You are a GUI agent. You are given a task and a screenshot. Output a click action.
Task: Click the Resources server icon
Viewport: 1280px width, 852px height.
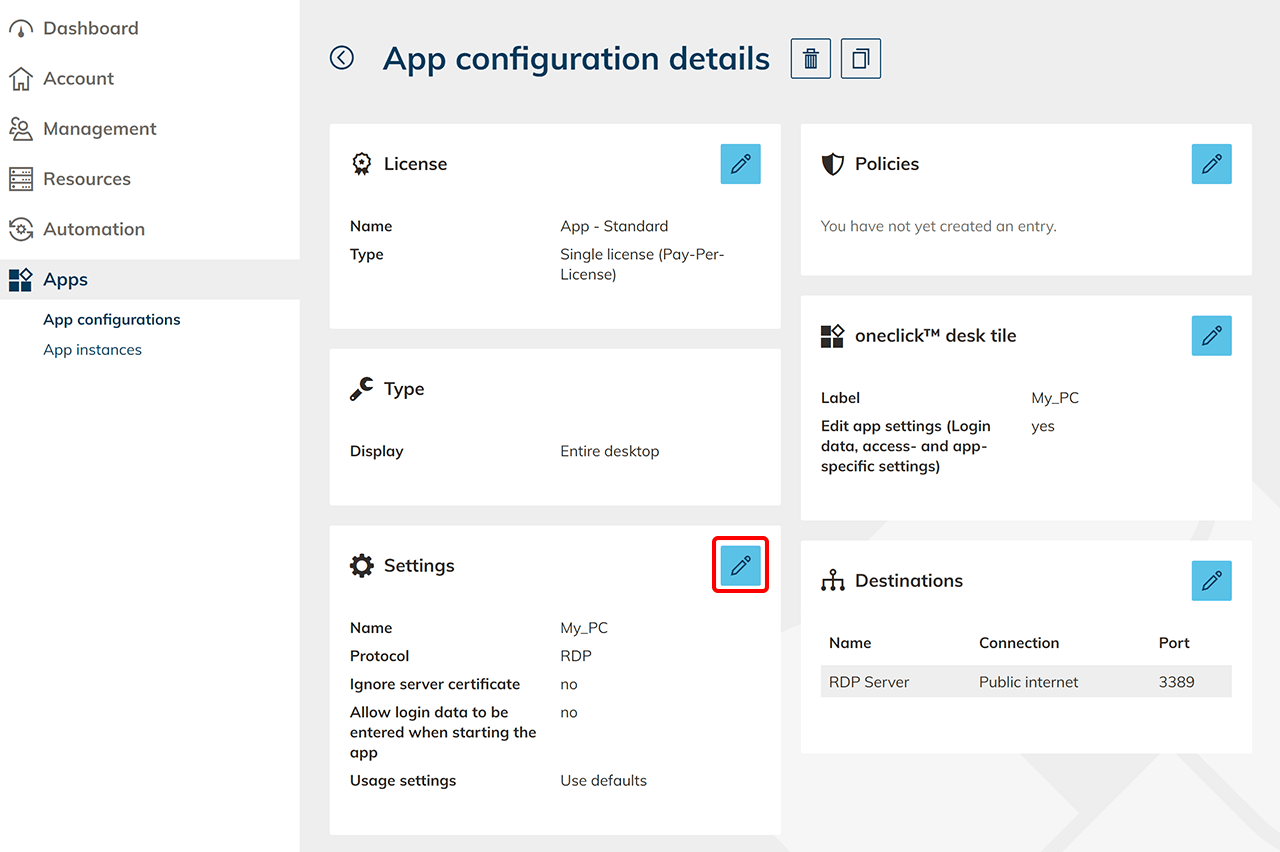click(x=21, y=179)
